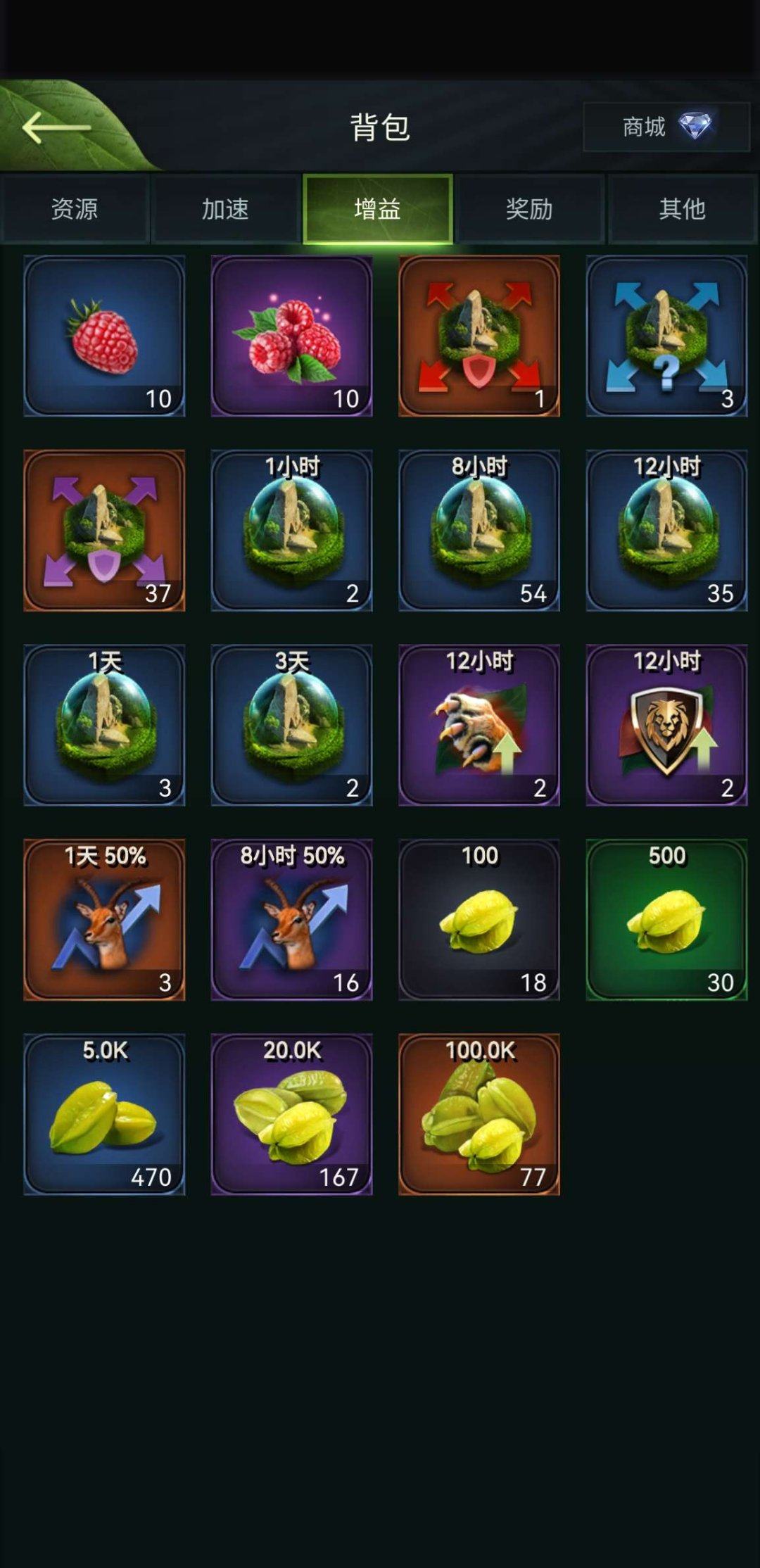Tap the back arrow icon
The image size is (760, 1568).
(57, 128)
